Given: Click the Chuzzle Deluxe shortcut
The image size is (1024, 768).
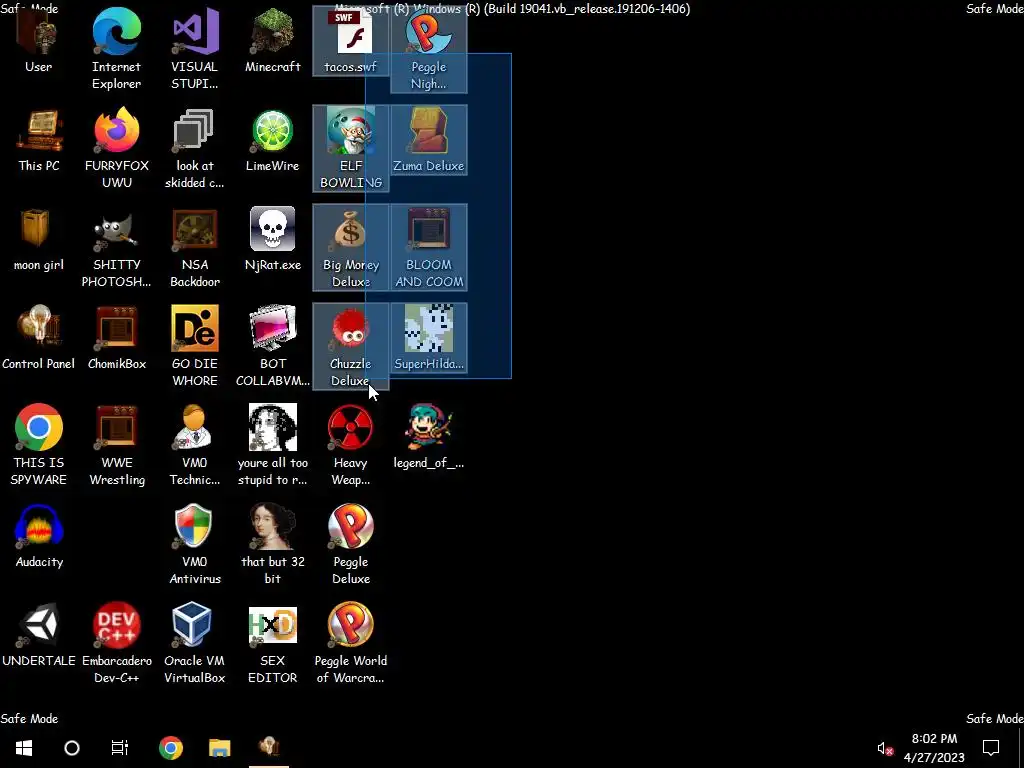Looking at the screenshot, I should click(351, 346).
